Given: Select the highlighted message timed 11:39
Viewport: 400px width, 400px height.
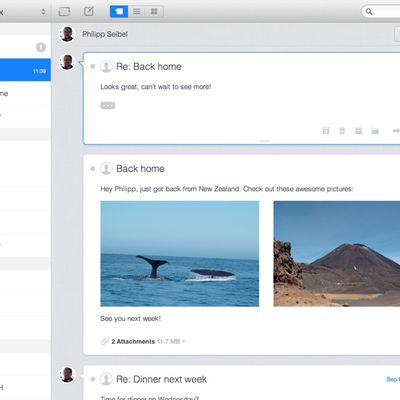Looking at the screenshot, I should point(25,70).
